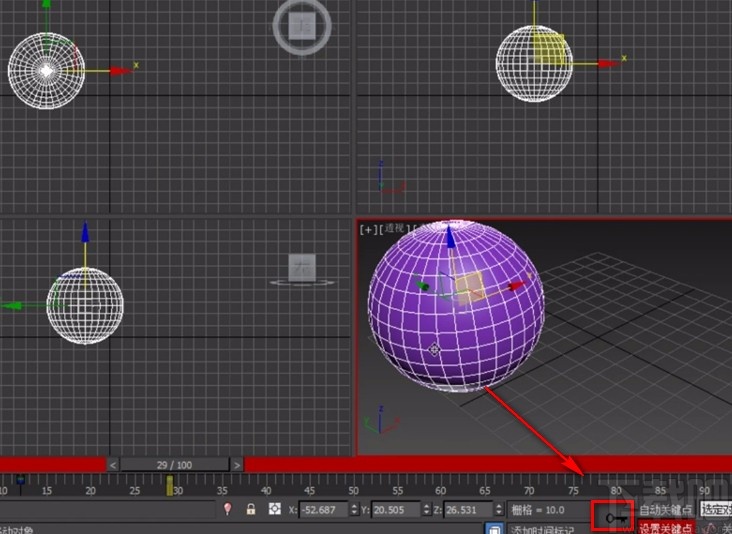Toggle absolute/offset transform type-in mode icon
This screenshot has height=534, width=732.
tap(274, 508)
